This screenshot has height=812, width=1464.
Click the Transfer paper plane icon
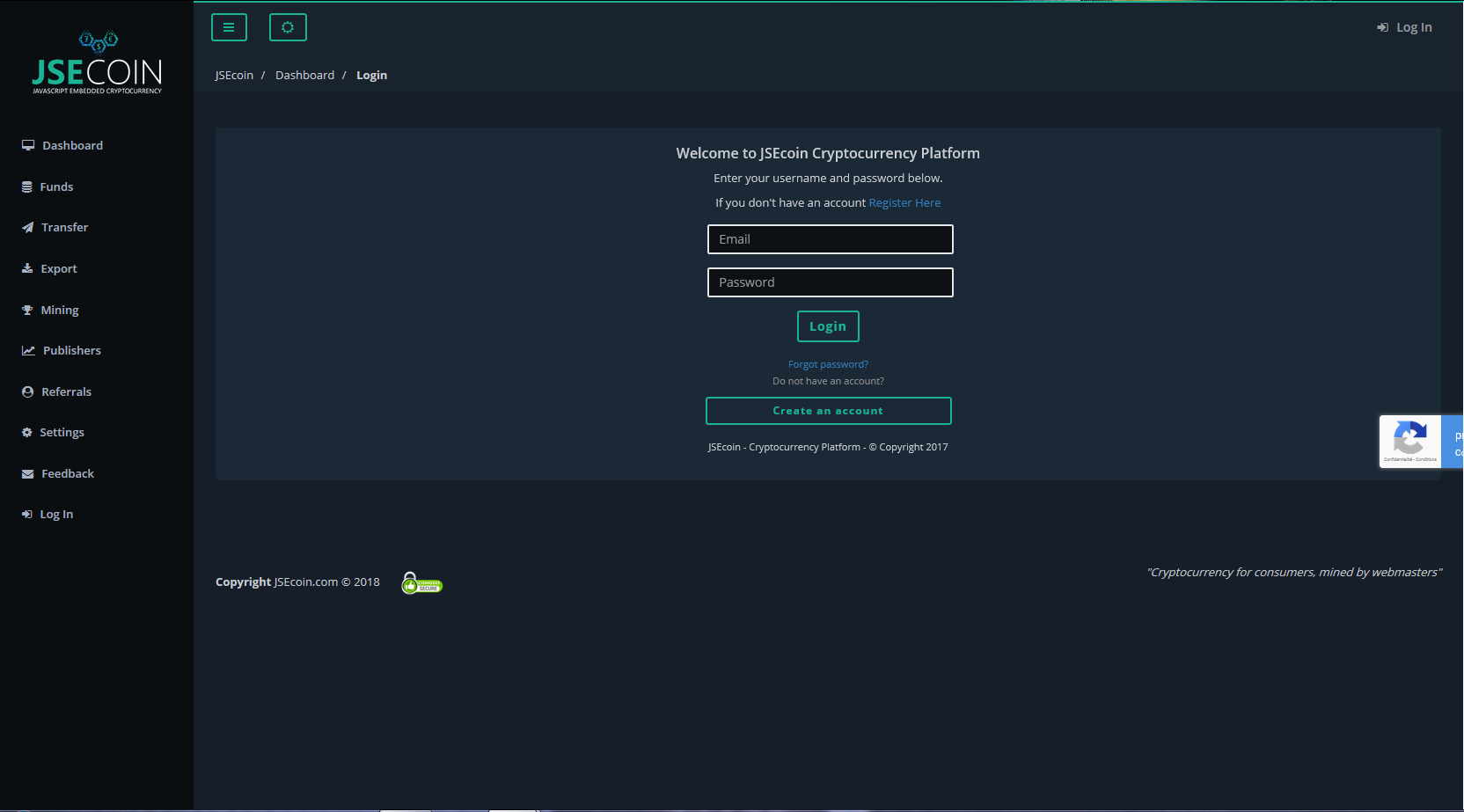pos(28,227)
